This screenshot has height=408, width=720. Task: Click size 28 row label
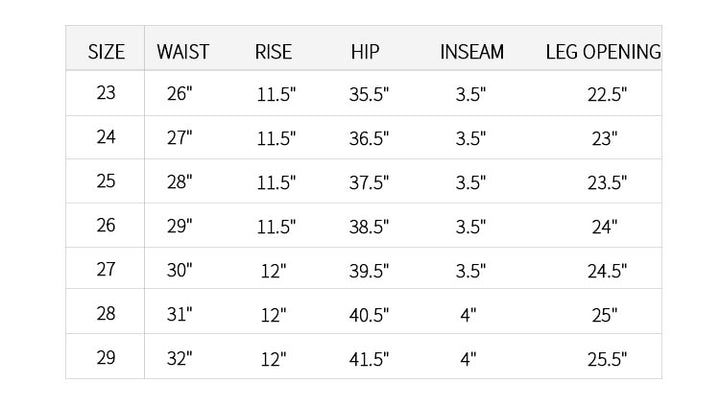[x=106, y=314]
